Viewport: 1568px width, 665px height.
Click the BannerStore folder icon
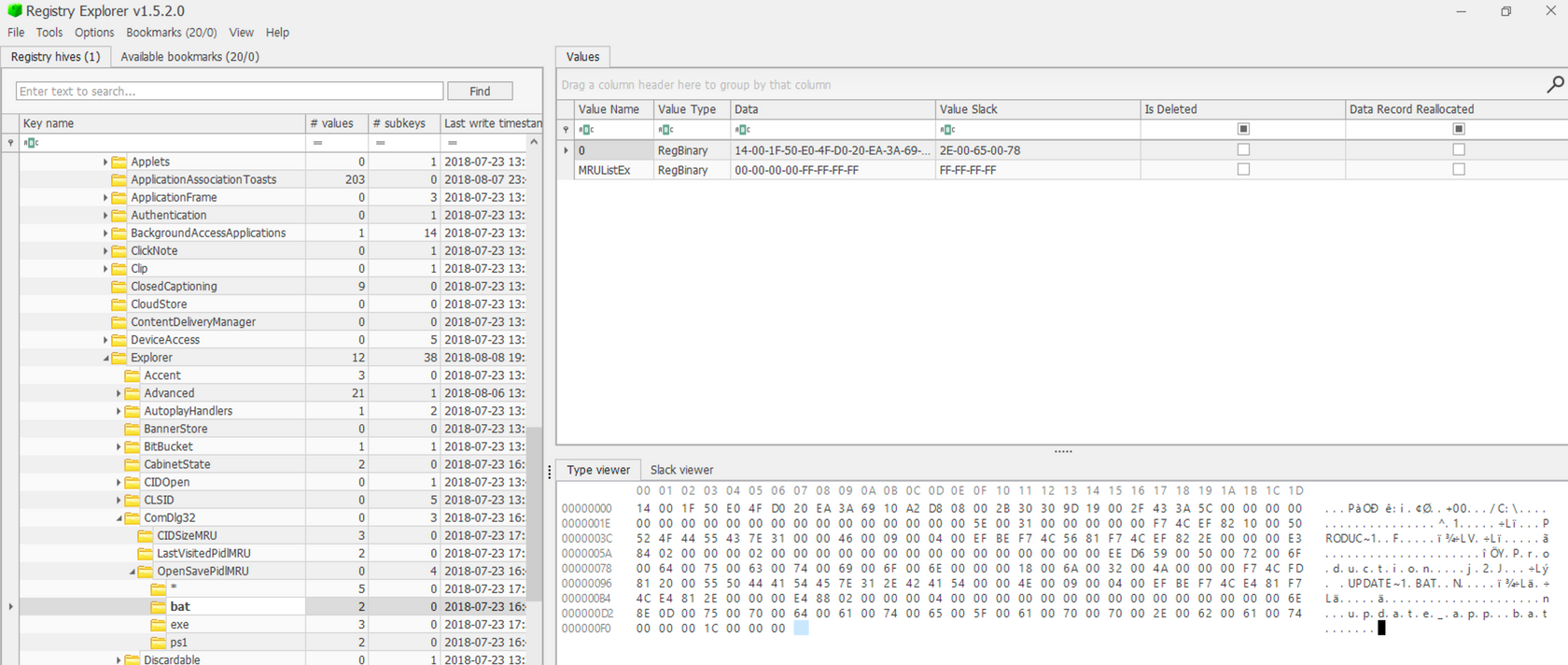(x=133, y=429)
